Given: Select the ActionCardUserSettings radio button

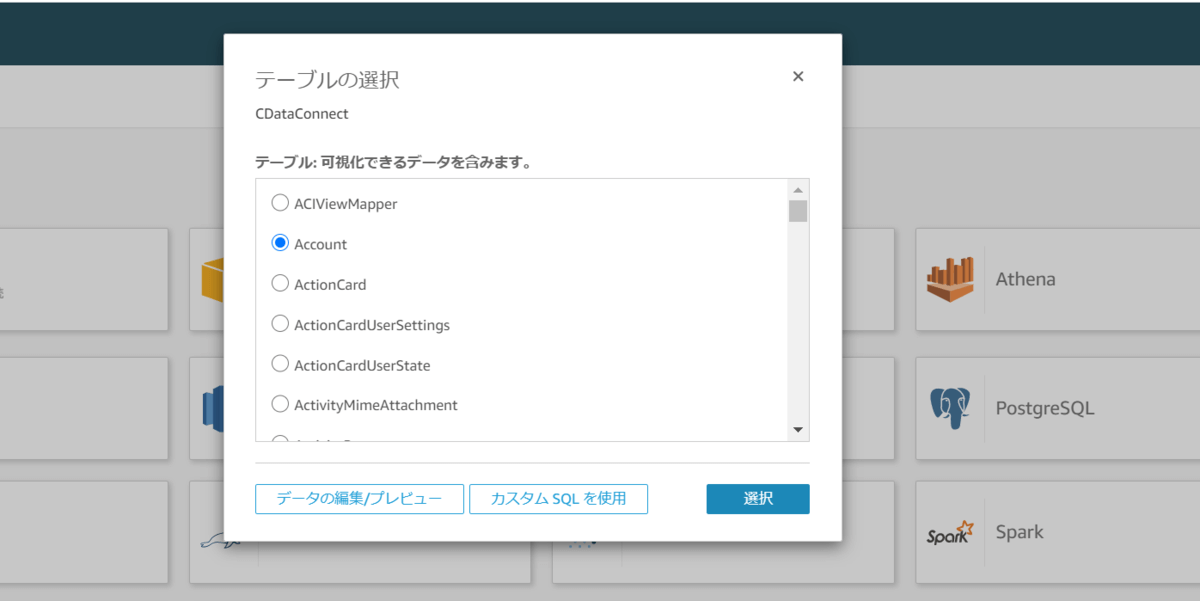Looking at the screenshot, I should [280, 324].
